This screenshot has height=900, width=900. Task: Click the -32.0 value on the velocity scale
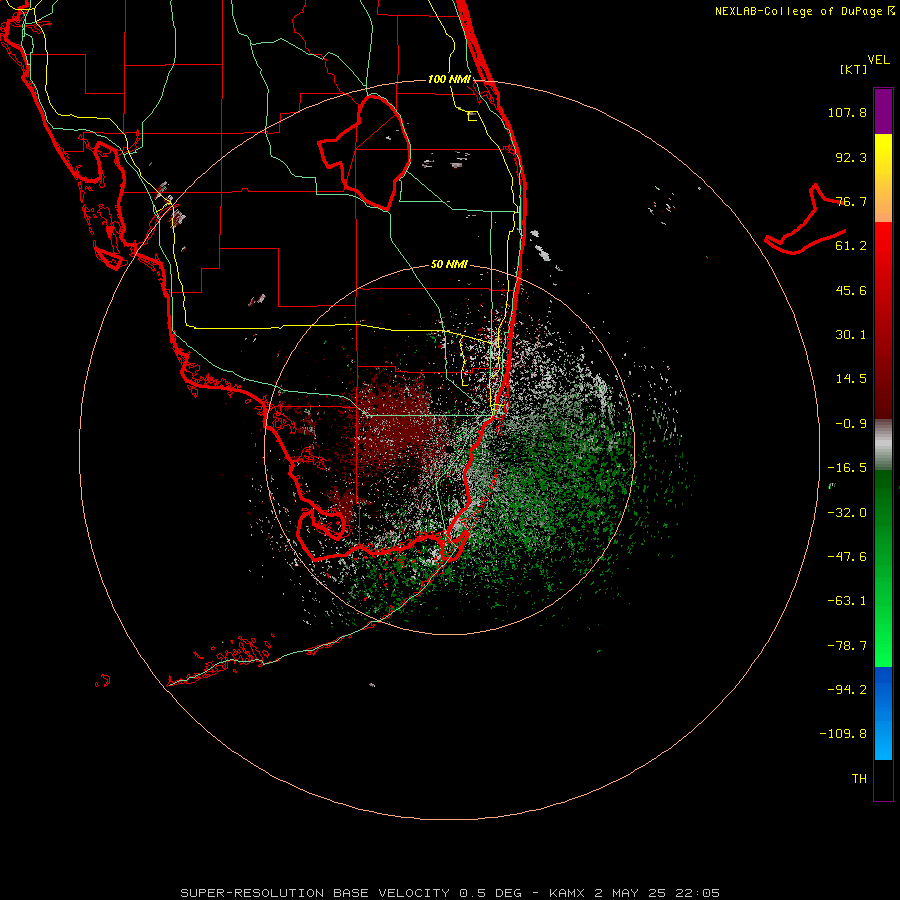[847, 513]
